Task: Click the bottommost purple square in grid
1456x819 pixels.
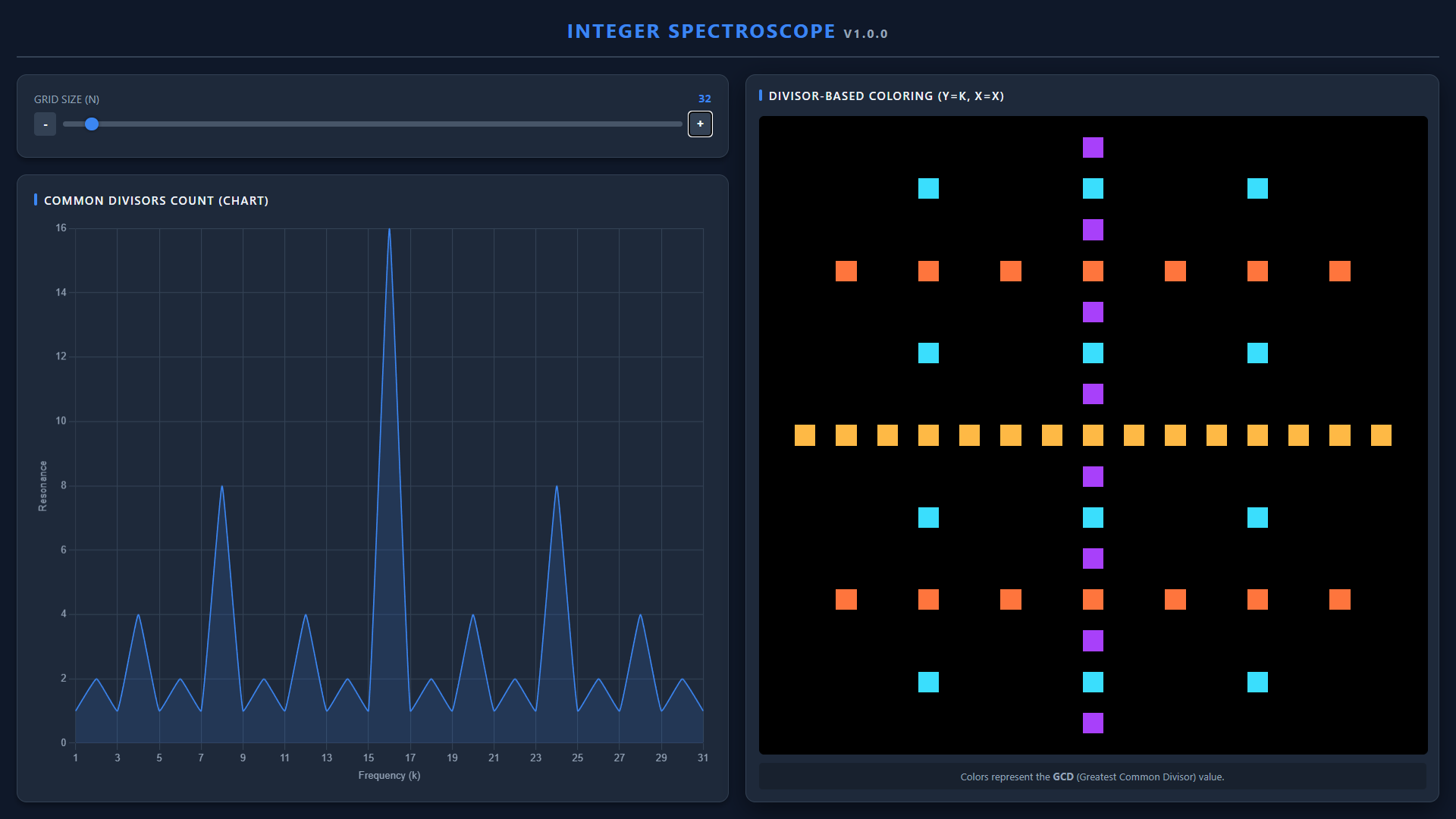Action: point(1093,723)
